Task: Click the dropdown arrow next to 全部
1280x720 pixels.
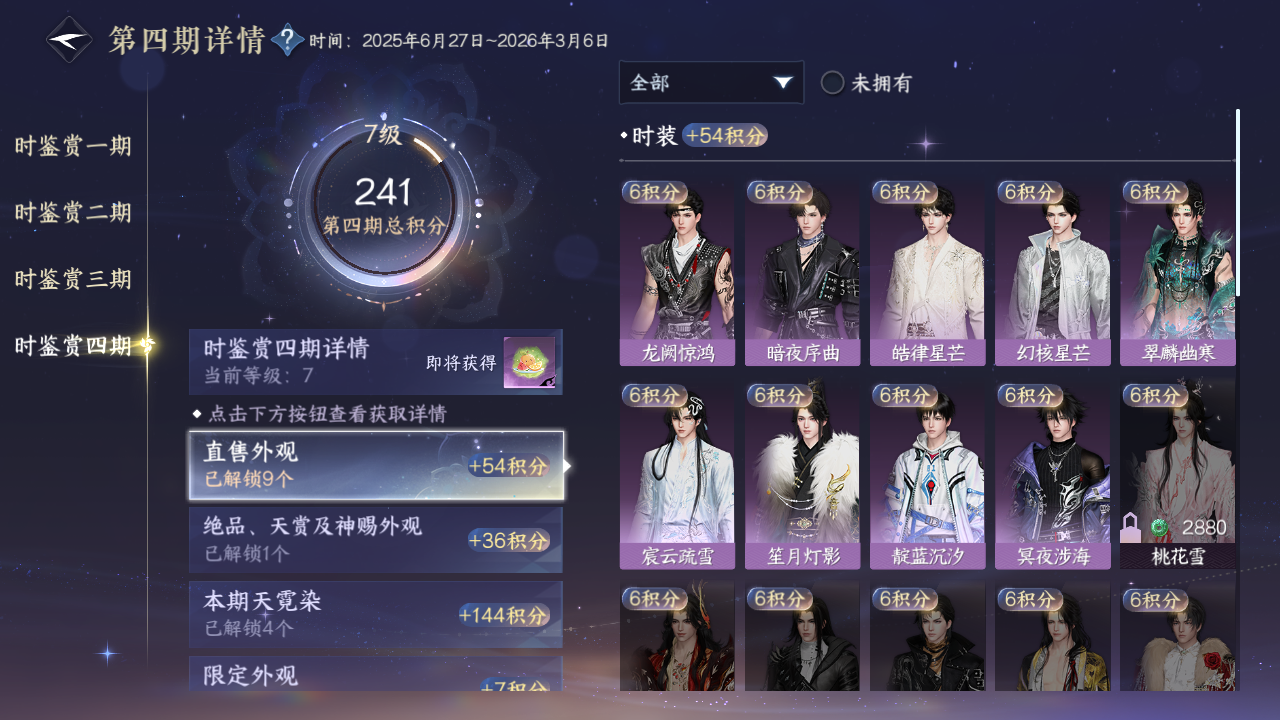Action: 783,83
